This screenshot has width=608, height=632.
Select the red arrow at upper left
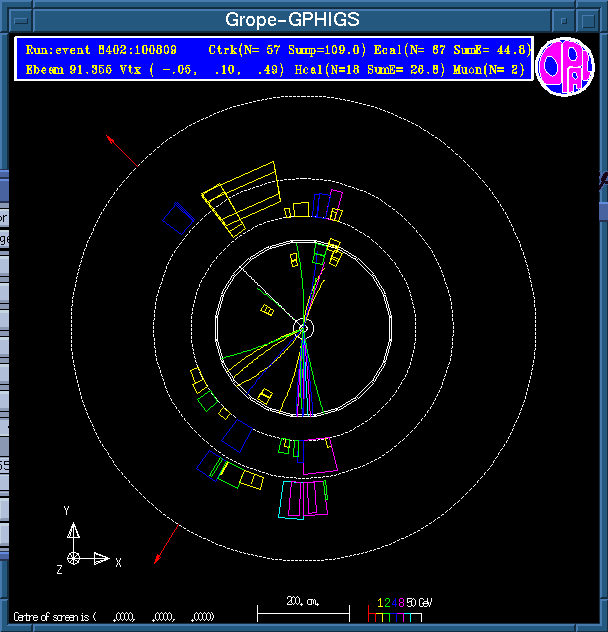(x=122, y=149)
